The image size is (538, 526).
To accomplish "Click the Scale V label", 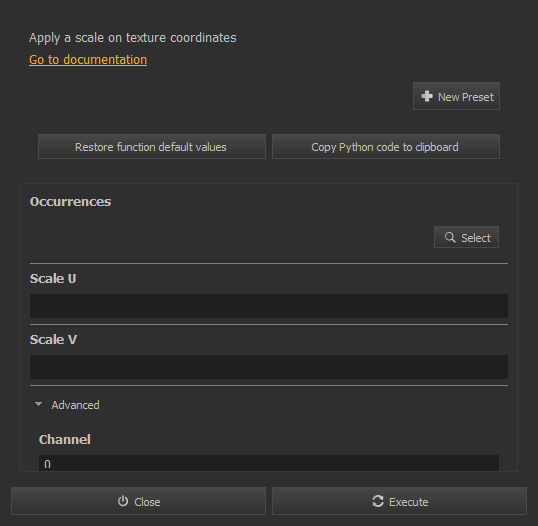I will (x=53, y=340).
